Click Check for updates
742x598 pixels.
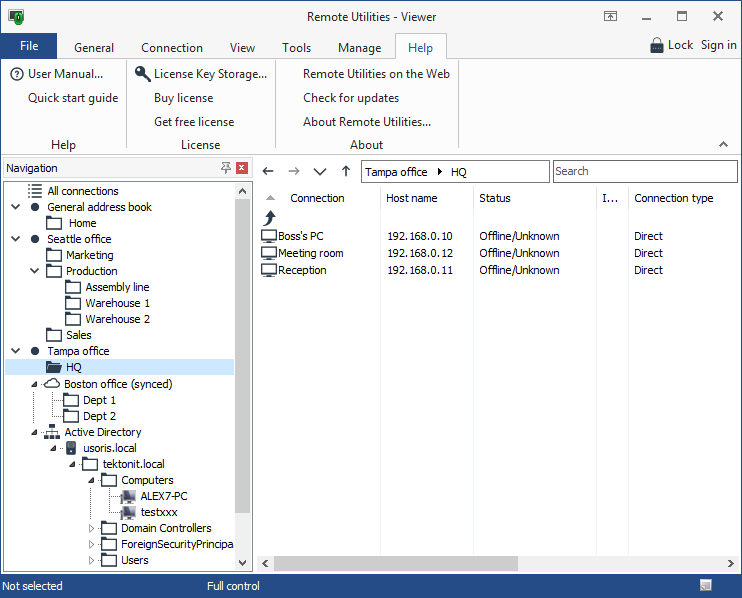(351, 98)
